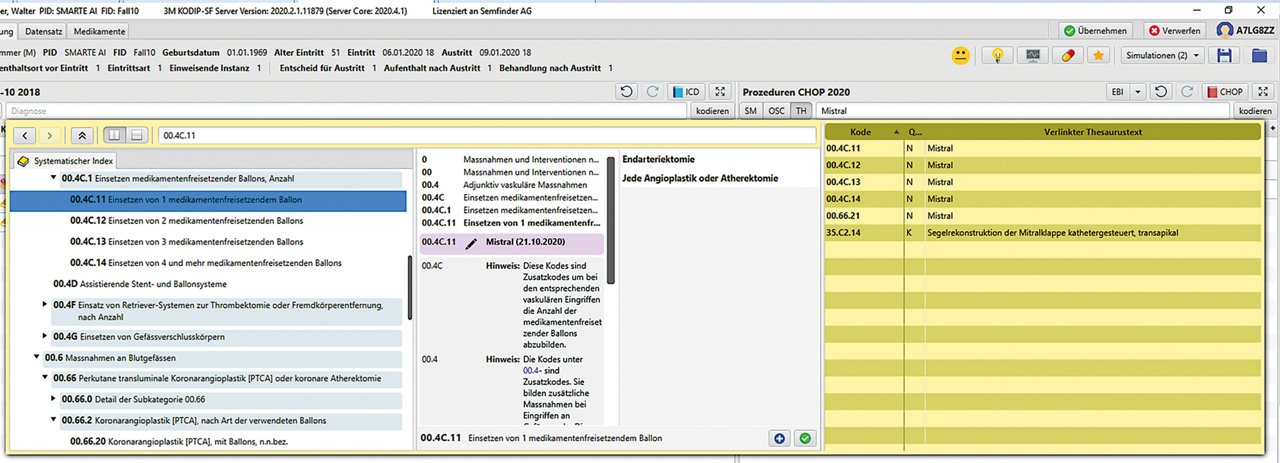Viewport: 1280px width, 463px height.
Task: Select table row 00.66.21 Mistral
Action: 1044,215
